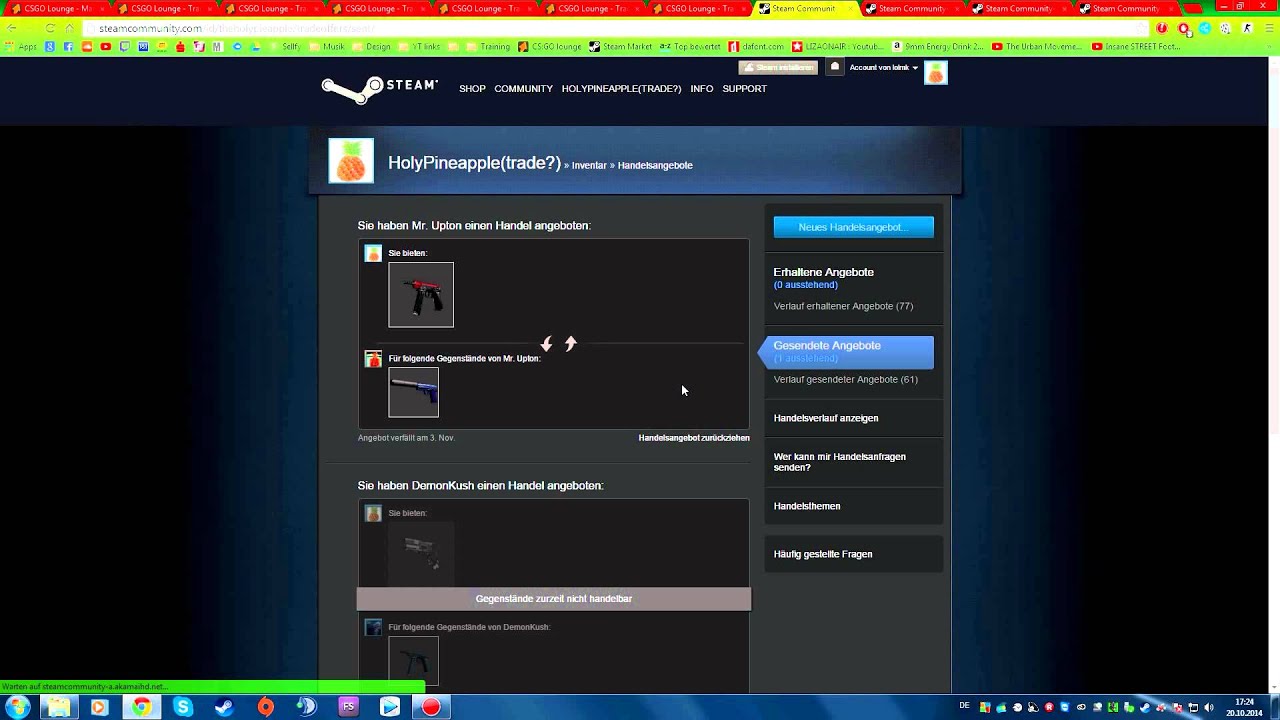Click 'Handelsangebot zurückziehen' link
The image size is (1280, 720).
(x=694, y=438)
